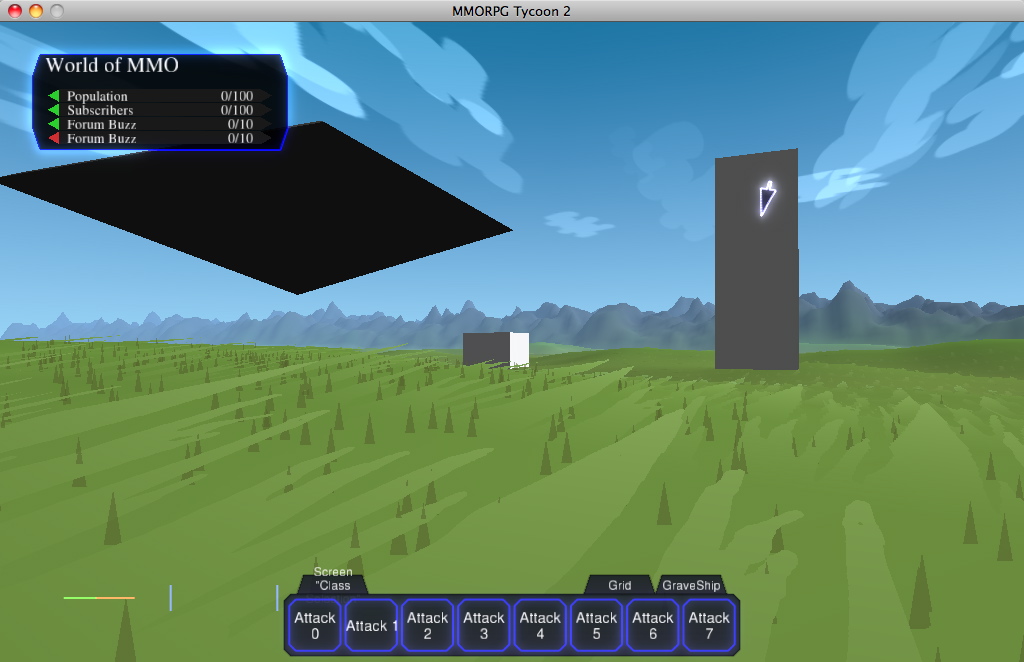Select the Attack 3 slot

(x=483, y=625)
